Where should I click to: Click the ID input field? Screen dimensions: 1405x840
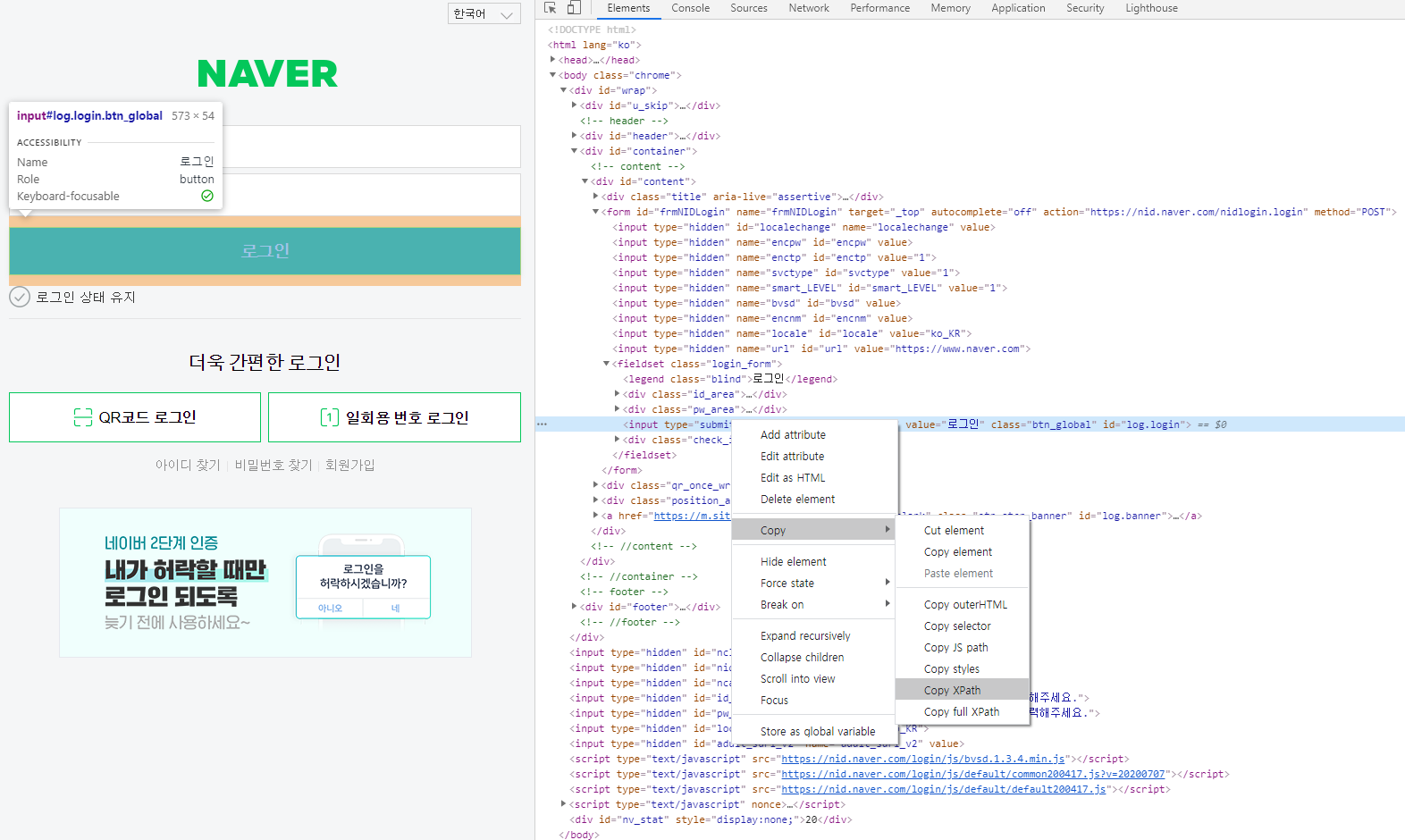(371, 147)
